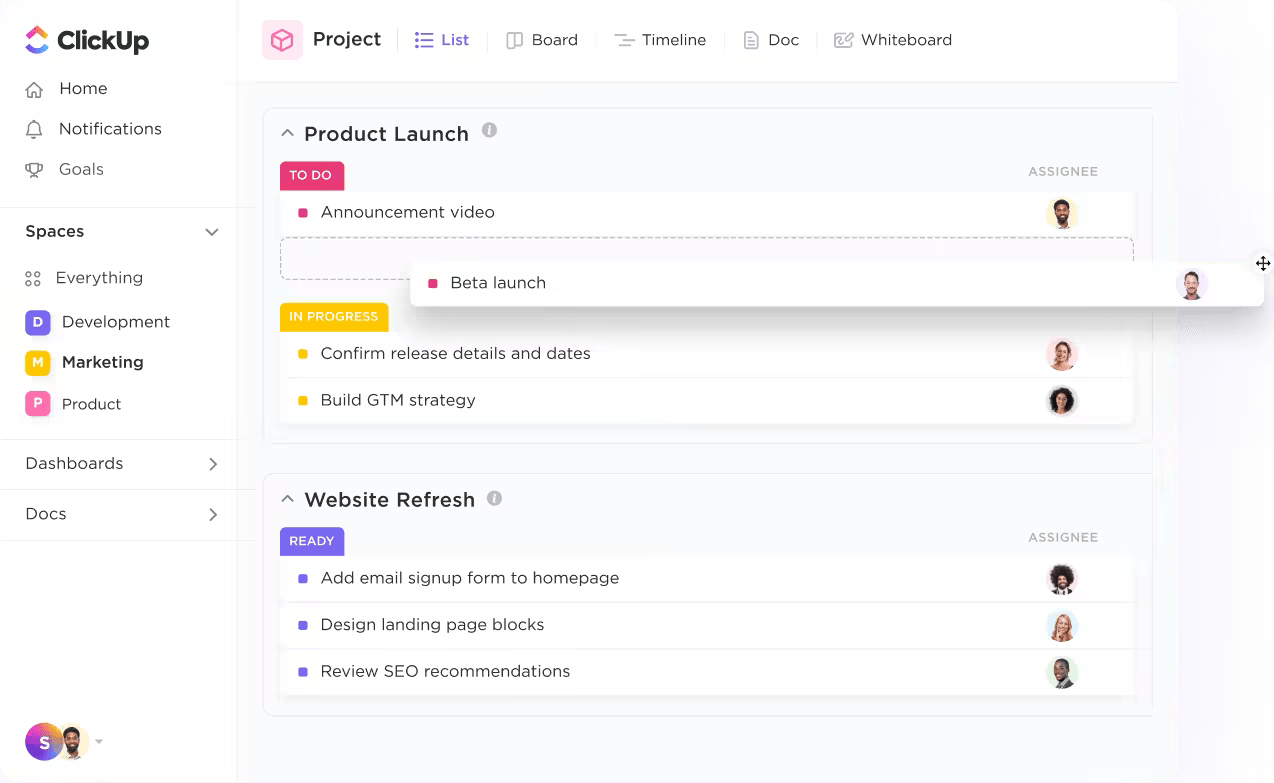Viewport: 1274px width, 783px height.
Task: Open Notifications bell icon
Action: (x=34, y=130)
